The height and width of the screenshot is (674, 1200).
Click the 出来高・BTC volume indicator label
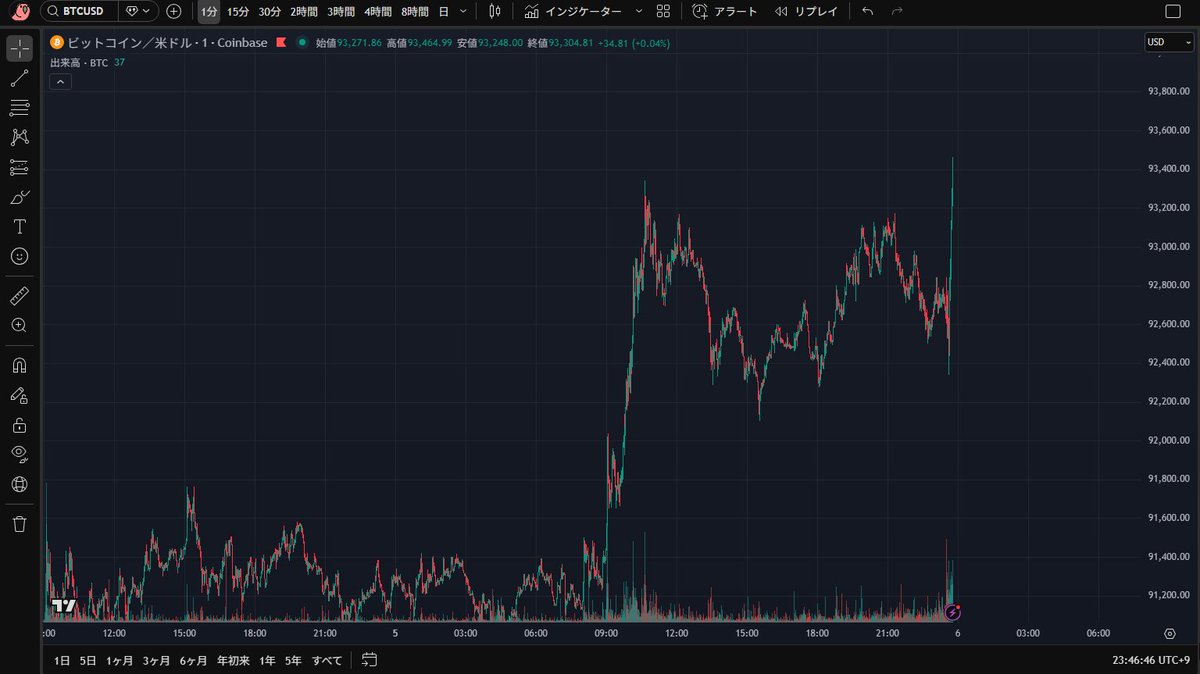point(79,62)
